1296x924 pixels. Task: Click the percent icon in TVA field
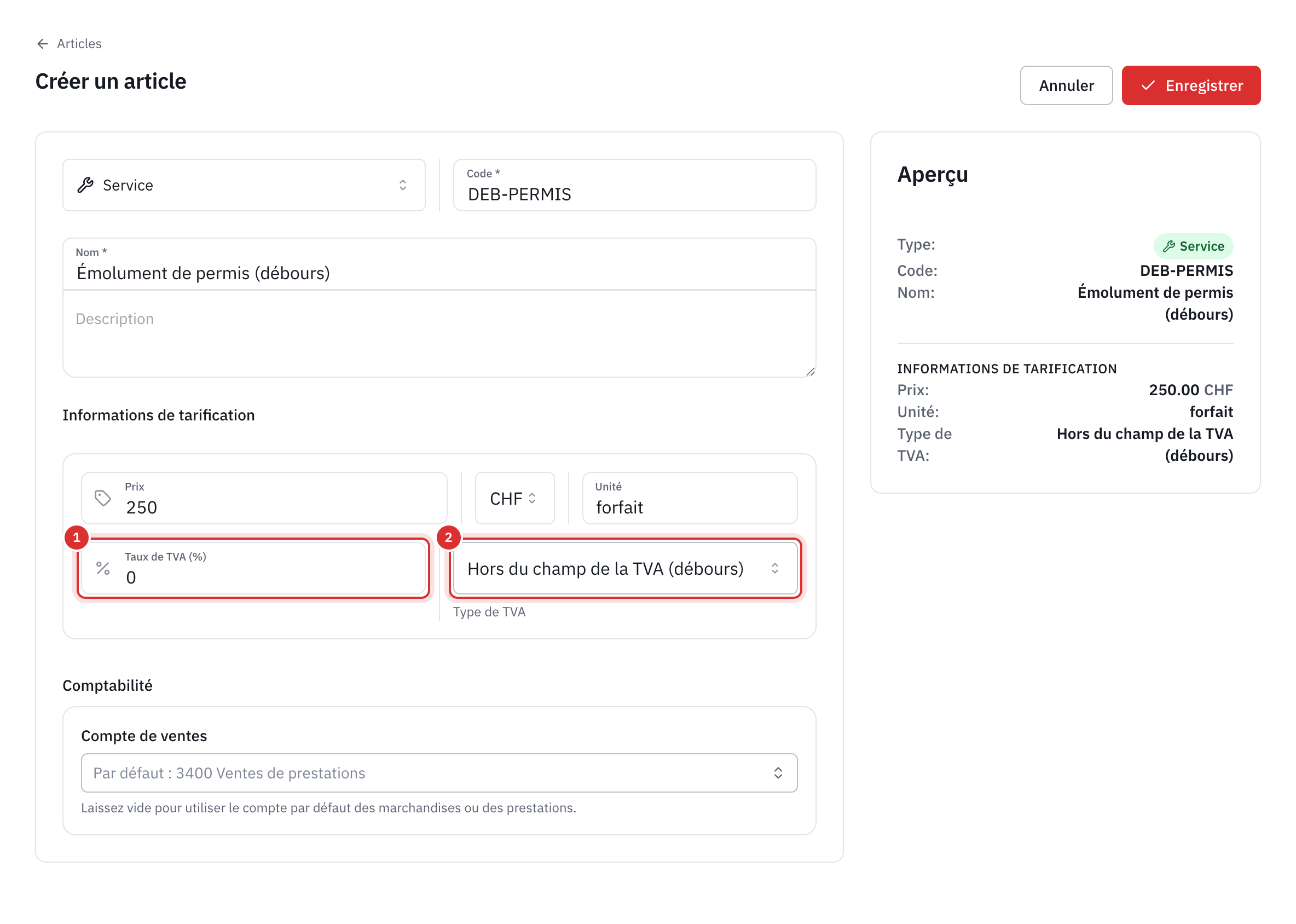tap(103, 568)
